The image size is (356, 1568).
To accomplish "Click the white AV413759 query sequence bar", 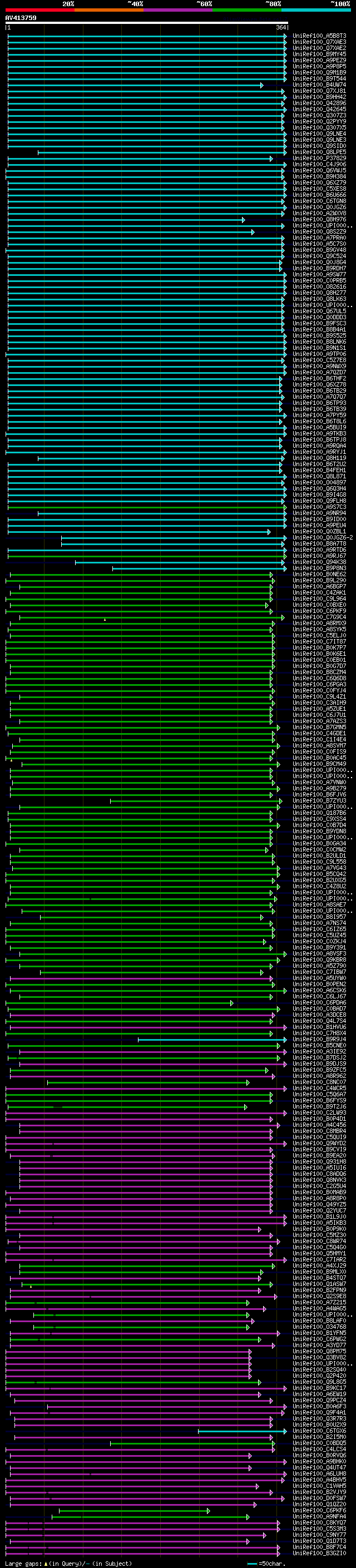I will pos(147,22).
